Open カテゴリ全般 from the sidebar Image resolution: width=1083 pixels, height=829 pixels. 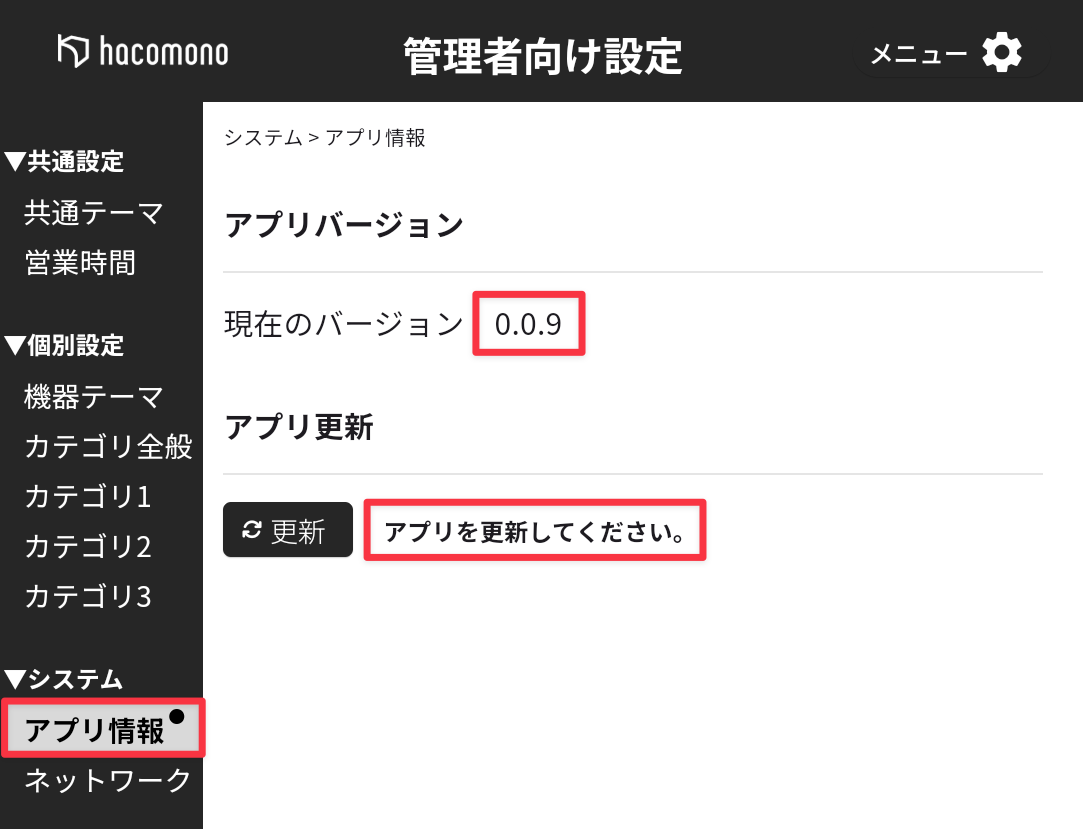tap(108, 447)
